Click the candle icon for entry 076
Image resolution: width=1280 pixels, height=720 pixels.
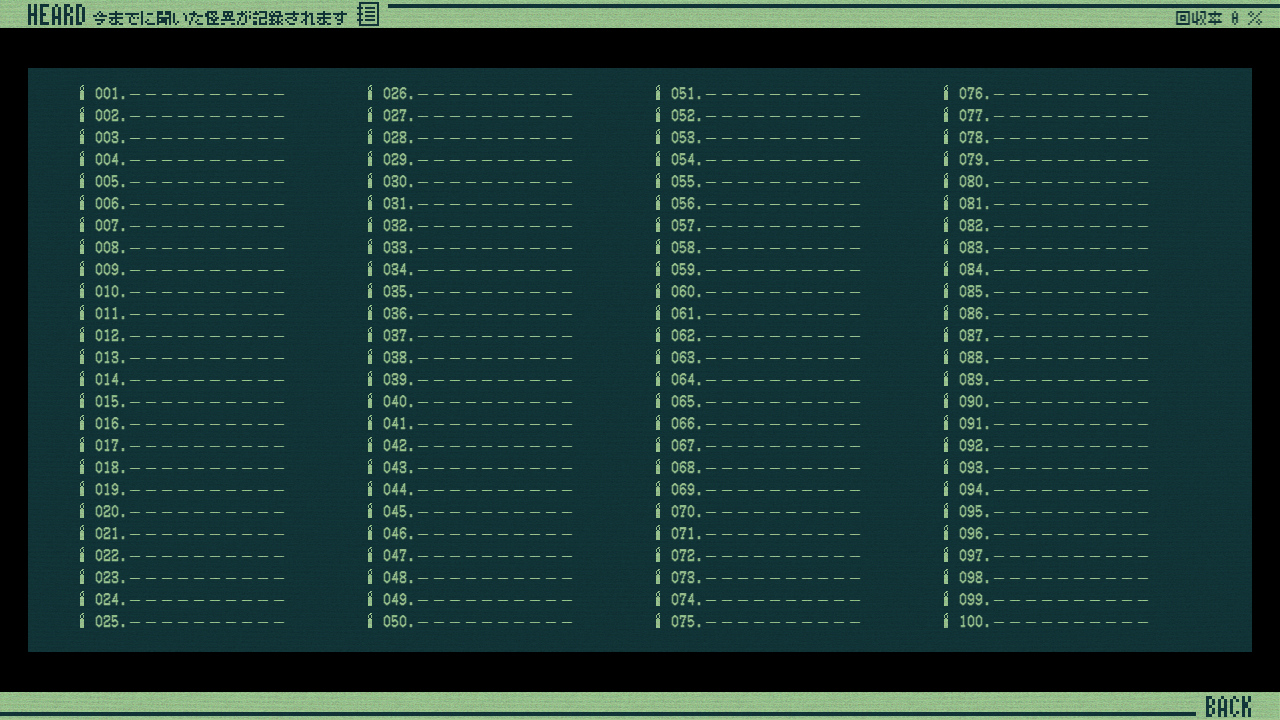coord(946,94)
